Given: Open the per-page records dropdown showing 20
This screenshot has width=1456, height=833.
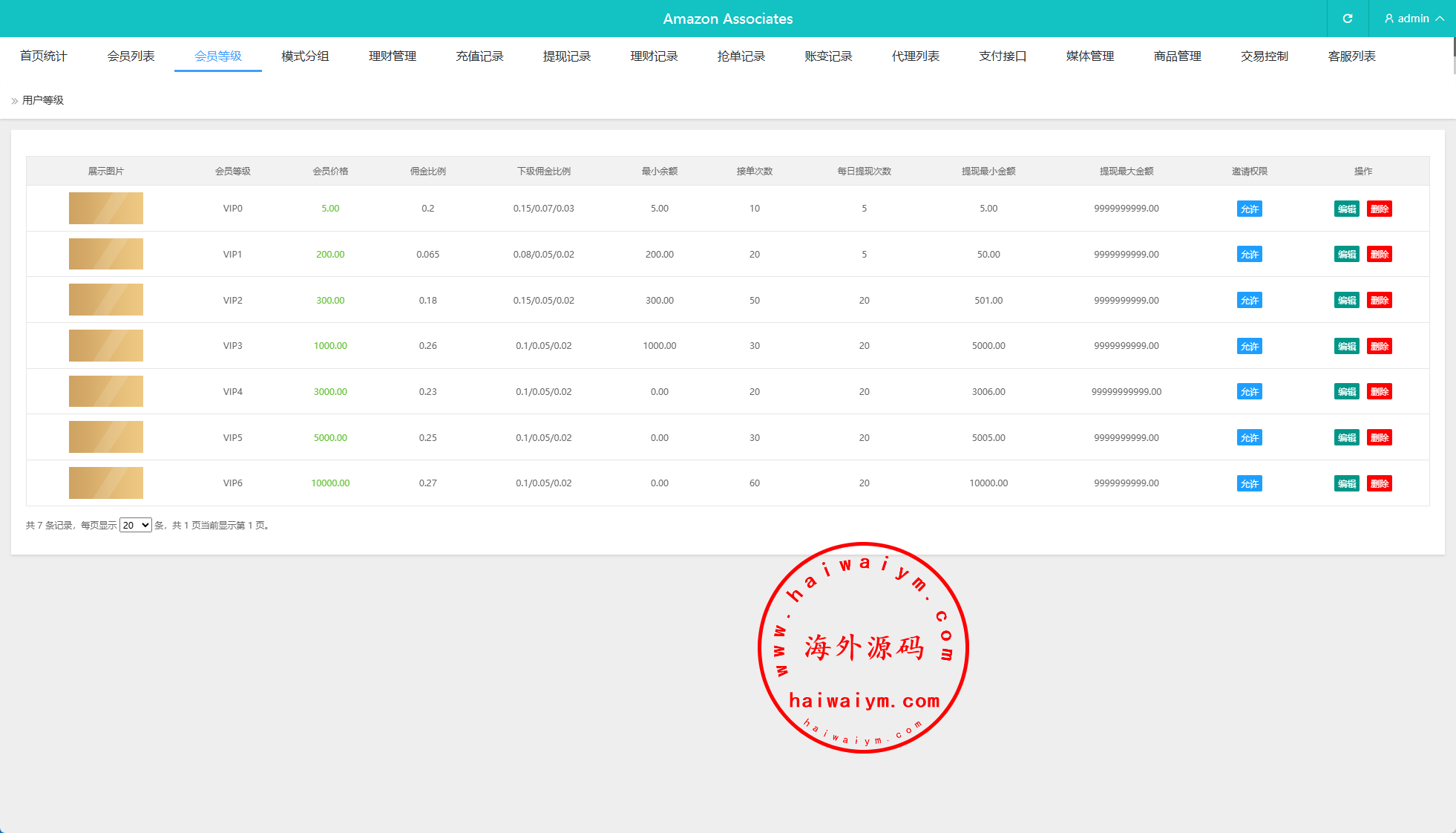Looking at the screenshot, I should (x=136, y=525).
